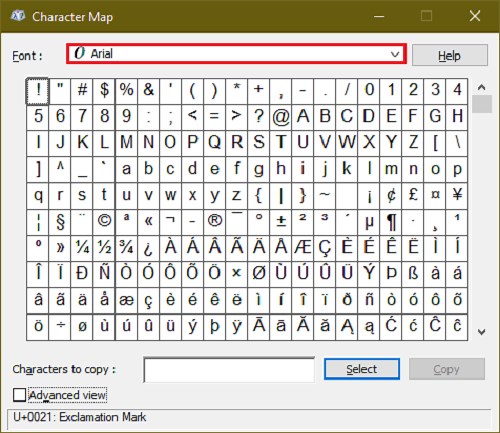Open the Font dropdown showing Arial

pyautogui.click(x=236, y=54)
